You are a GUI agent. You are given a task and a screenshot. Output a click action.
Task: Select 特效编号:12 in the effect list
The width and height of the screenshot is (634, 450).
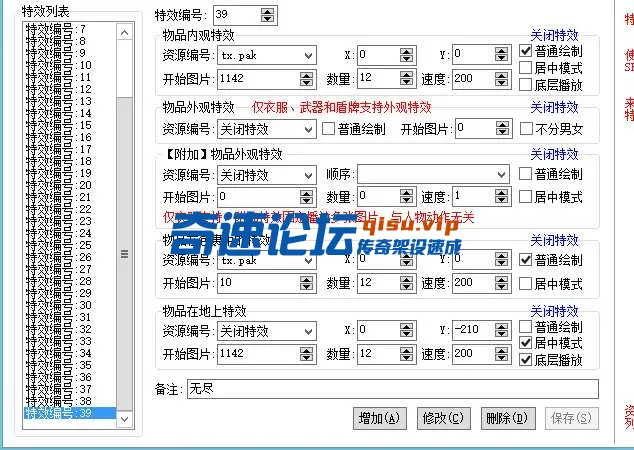70,89
